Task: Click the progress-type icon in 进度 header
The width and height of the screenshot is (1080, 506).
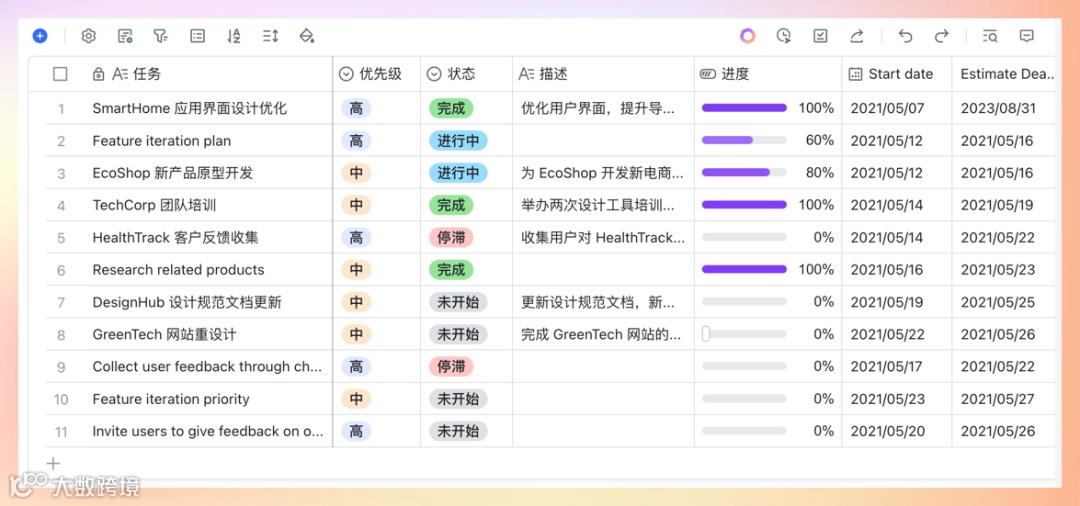Action: click(x=708, y=74)
